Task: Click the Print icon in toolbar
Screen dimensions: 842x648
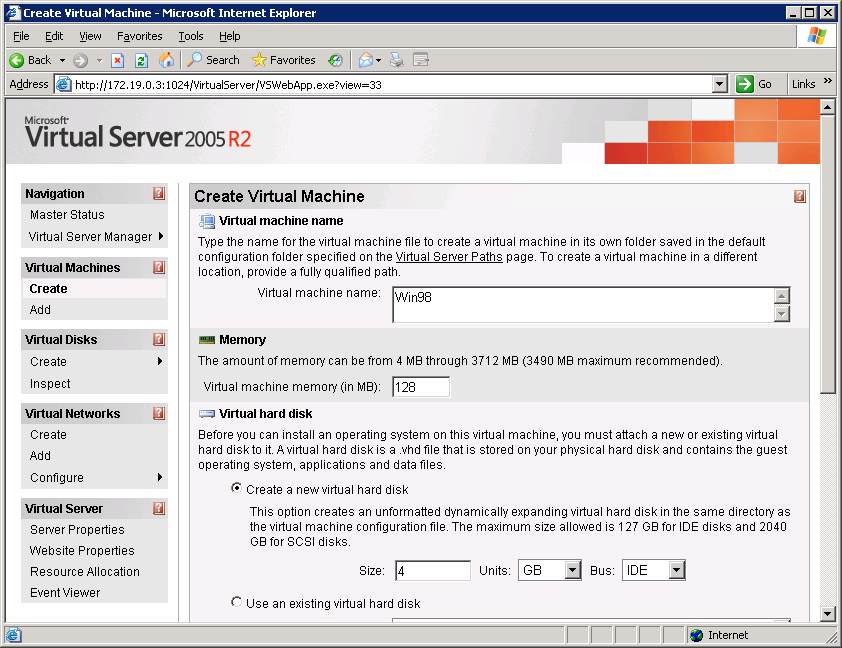Action: pos(397,60)
